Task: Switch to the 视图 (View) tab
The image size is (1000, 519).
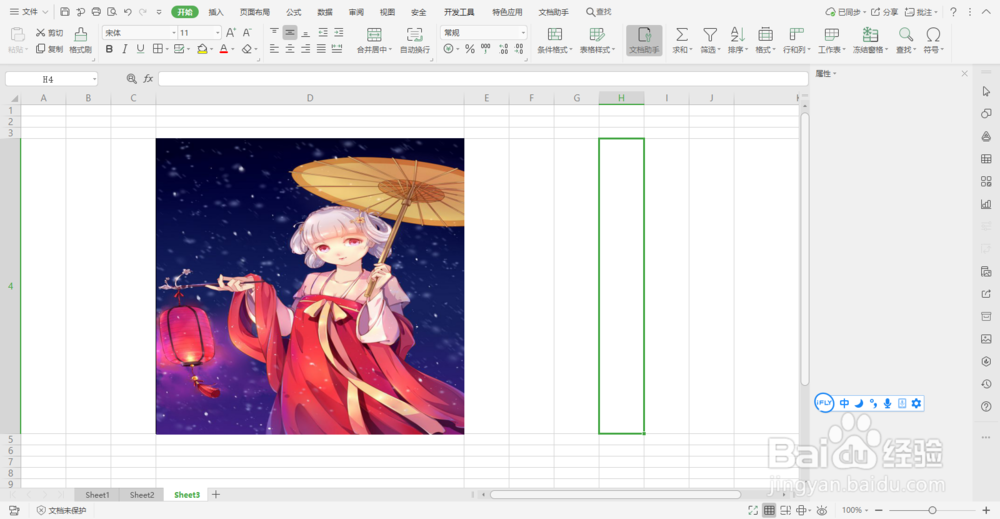Action: pyautogui.click(x=387, y=12)
